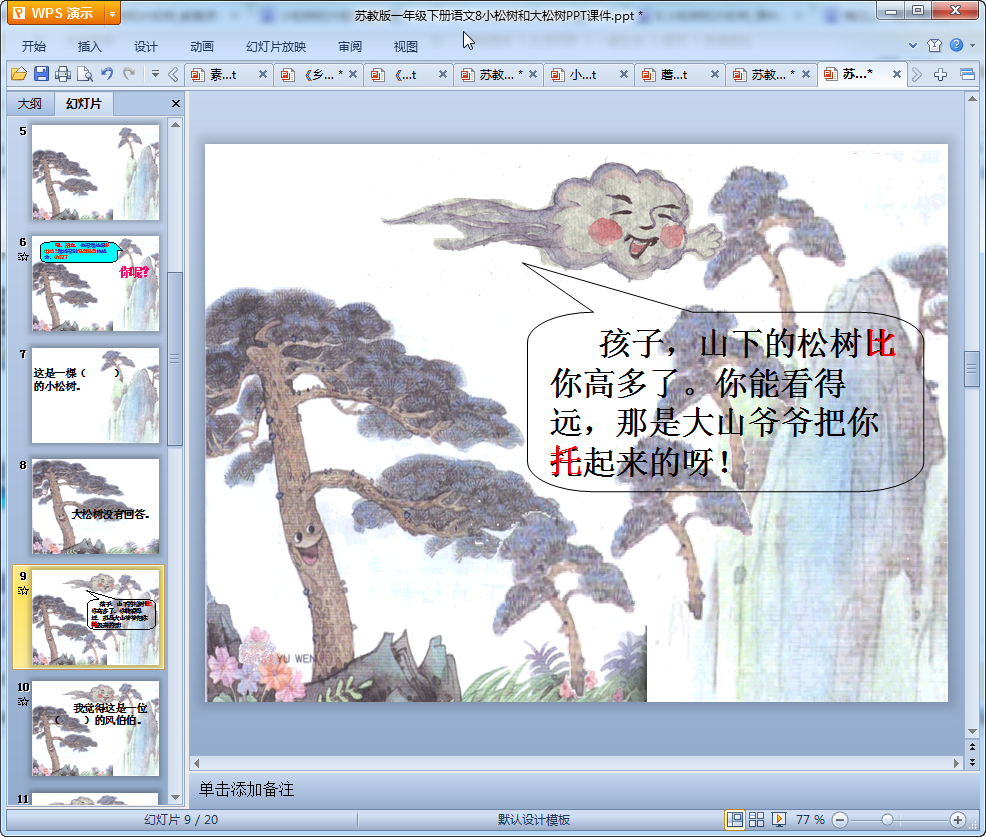Viewport: 986px width, 837px height.
Task: Add a new document tab with the plus icon
Action: point(940,75)
